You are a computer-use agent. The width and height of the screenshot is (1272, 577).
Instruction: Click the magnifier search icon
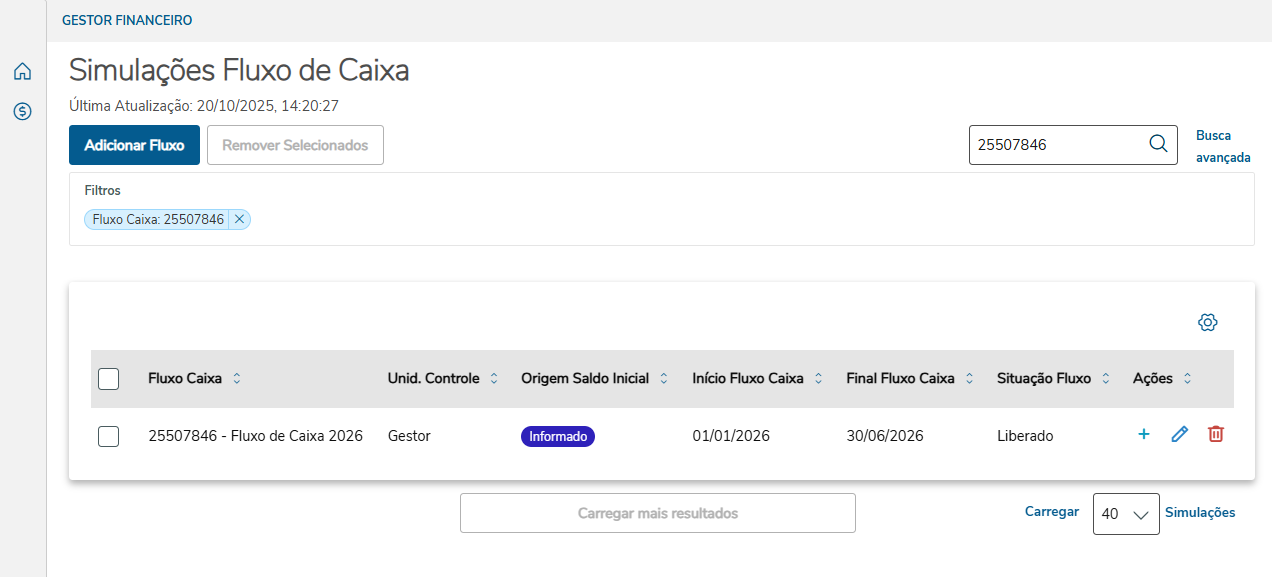pyautogui.click(x=1158, y=144)
